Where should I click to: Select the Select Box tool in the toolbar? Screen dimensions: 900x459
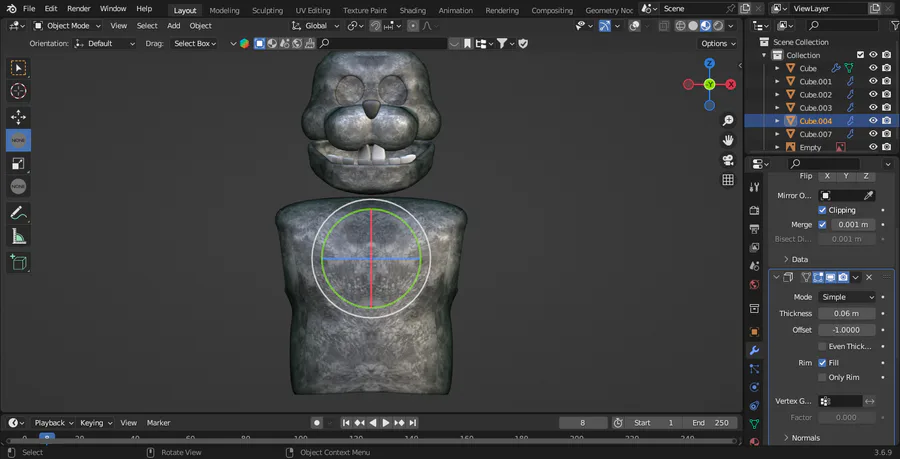click(18, 68)
